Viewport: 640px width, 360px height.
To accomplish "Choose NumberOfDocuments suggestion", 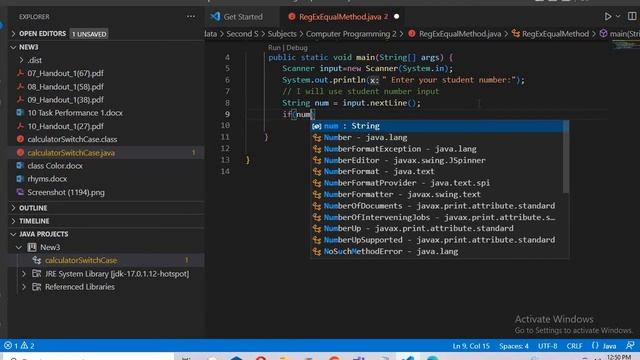I will 437,206.
